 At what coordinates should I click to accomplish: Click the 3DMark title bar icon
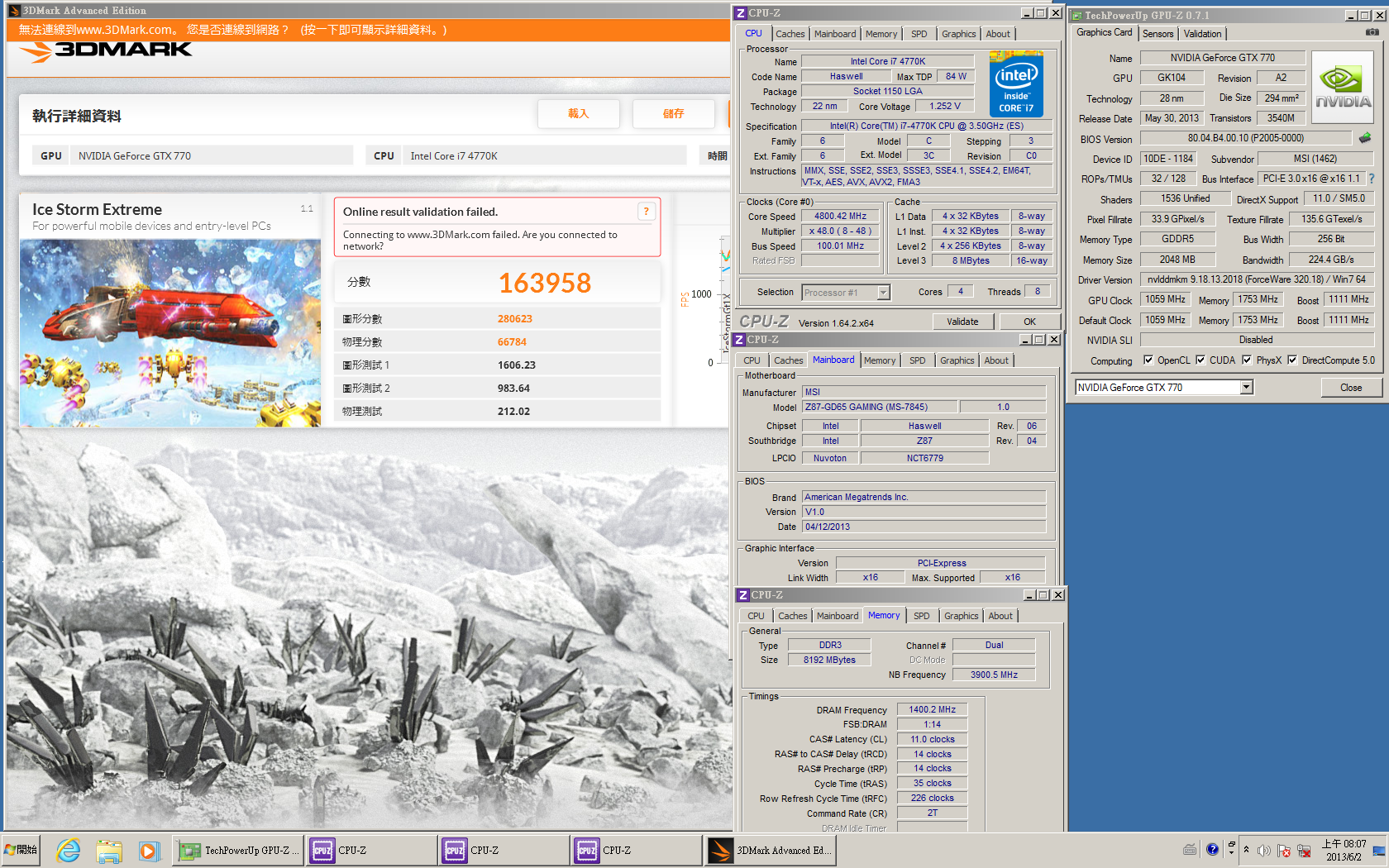click(x=14, y=11)
